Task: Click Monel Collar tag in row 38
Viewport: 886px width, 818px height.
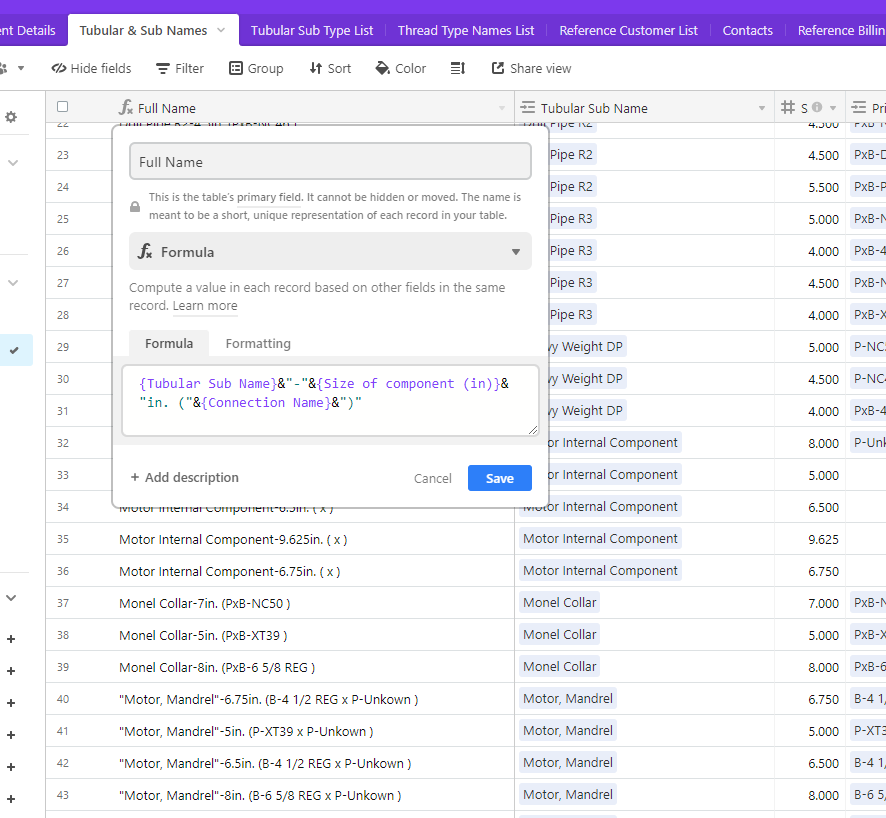Action: pos(560,634)
